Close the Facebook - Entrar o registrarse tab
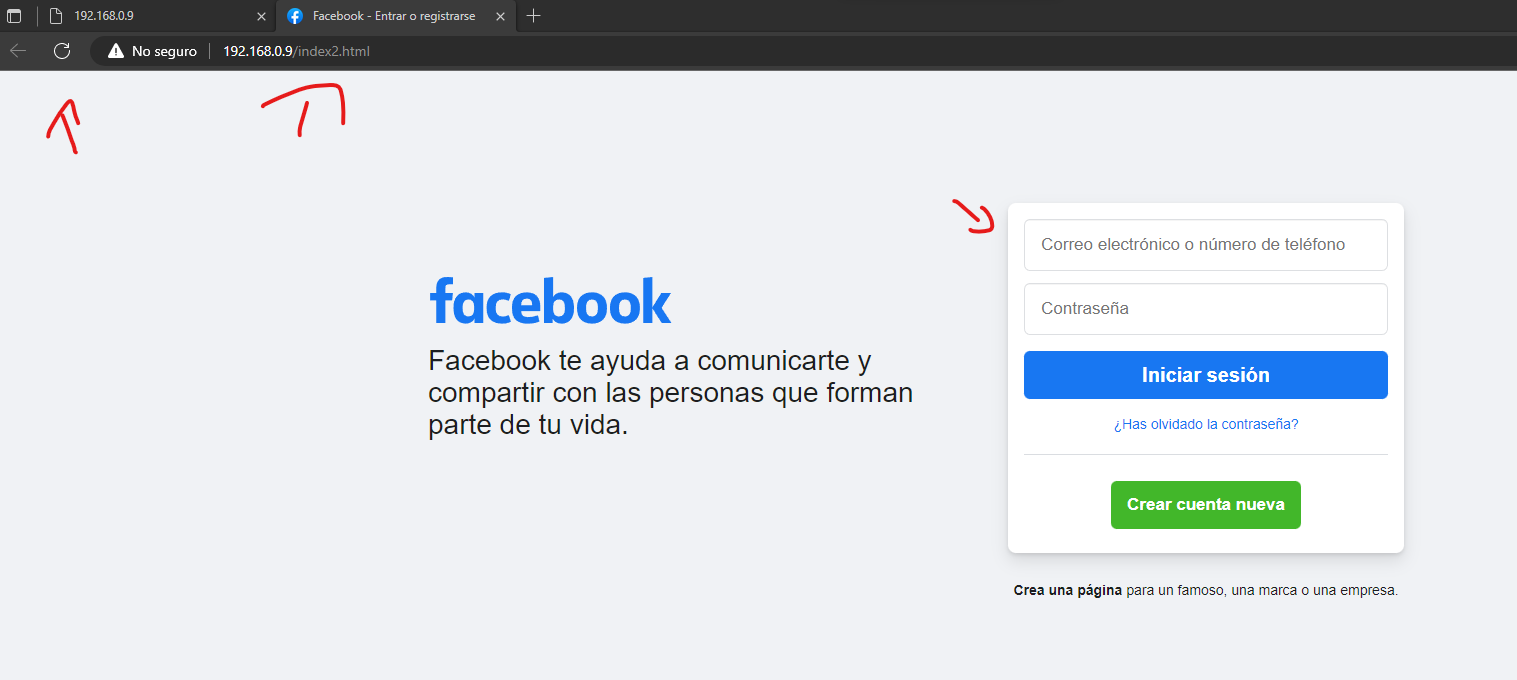This screenshot has height=680, width=1517. pos(500,16)
